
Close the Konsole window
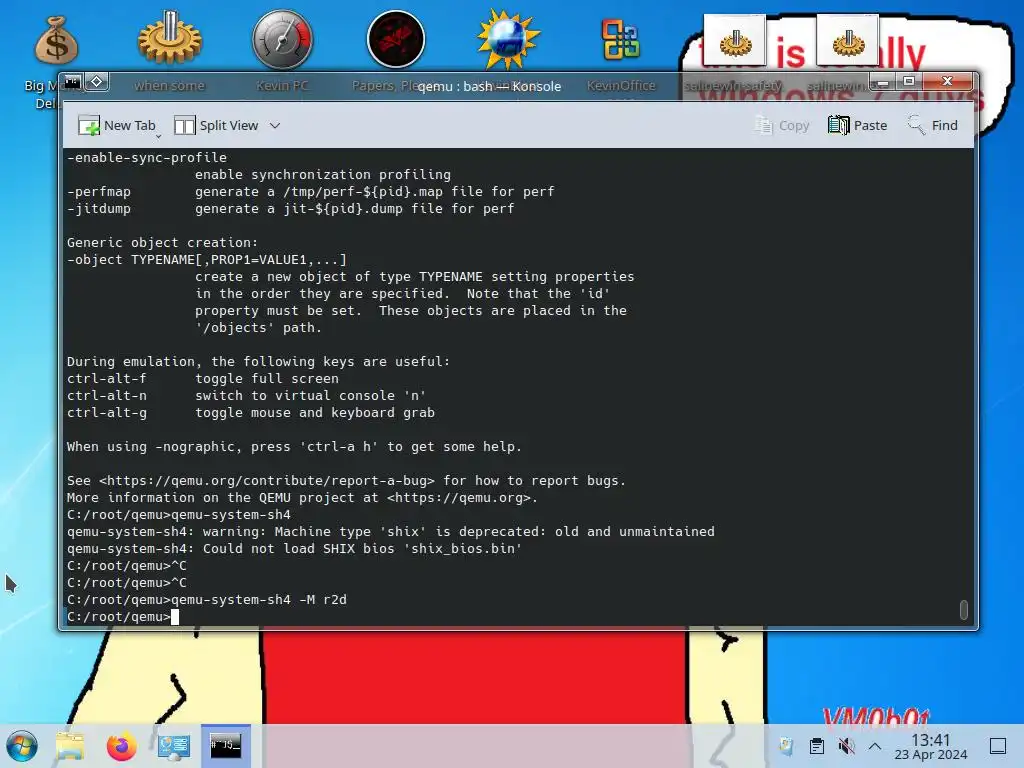point(948,82)
